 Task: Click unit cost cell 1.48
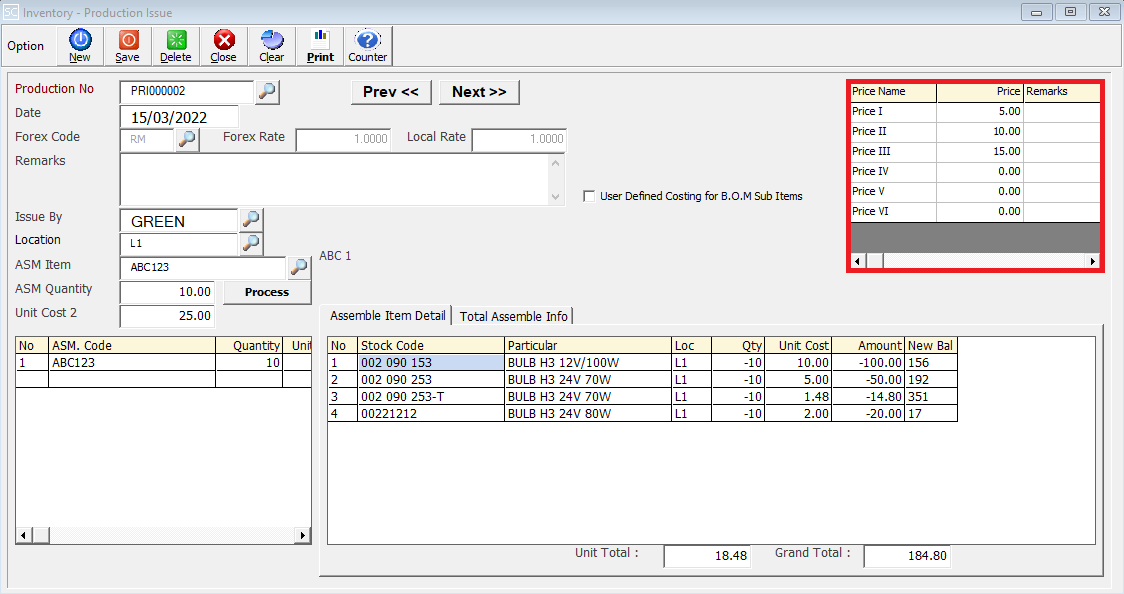[x=799, y=397]
